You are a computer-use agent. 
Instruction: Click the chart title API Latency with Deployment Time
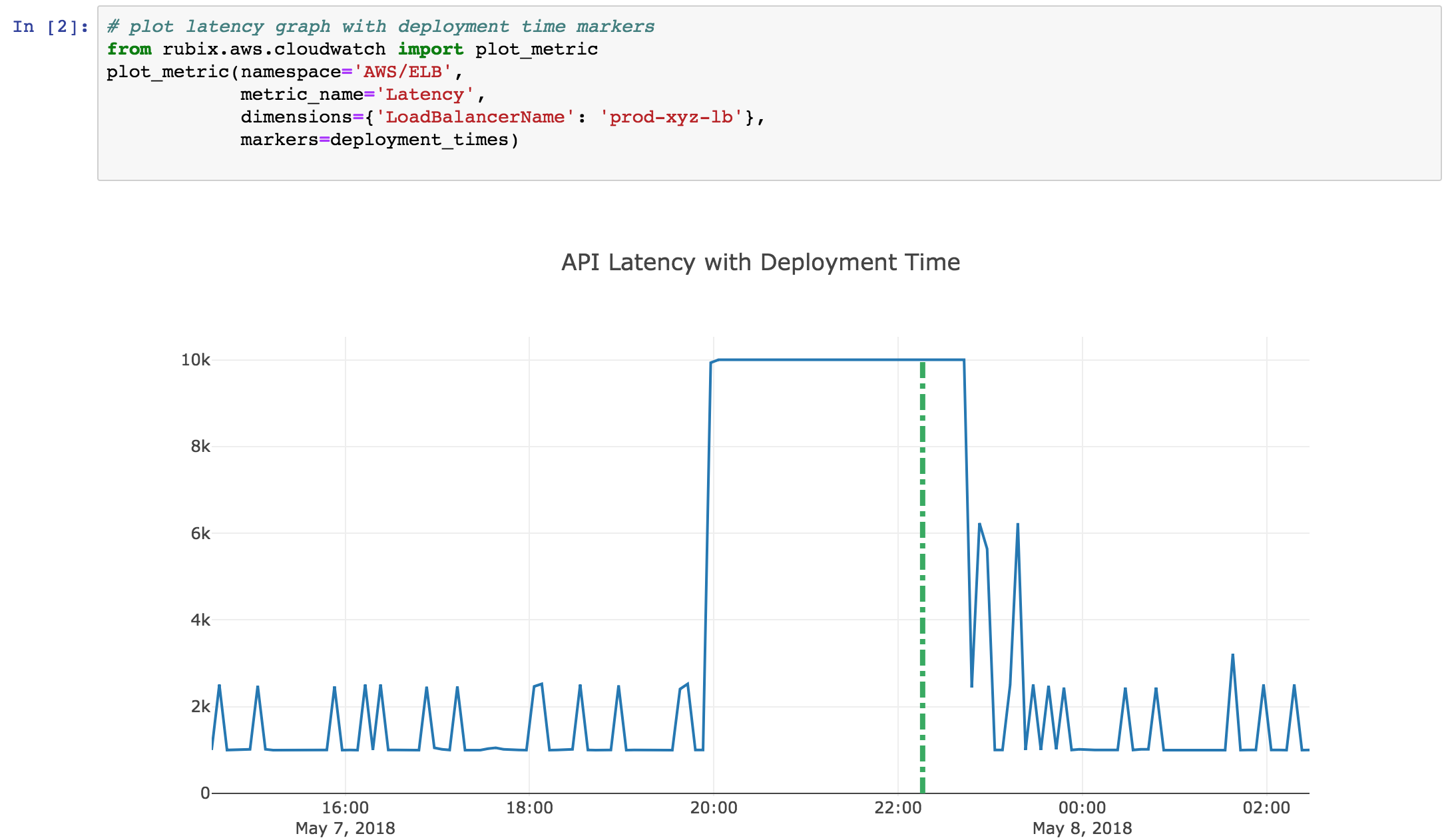760,262
